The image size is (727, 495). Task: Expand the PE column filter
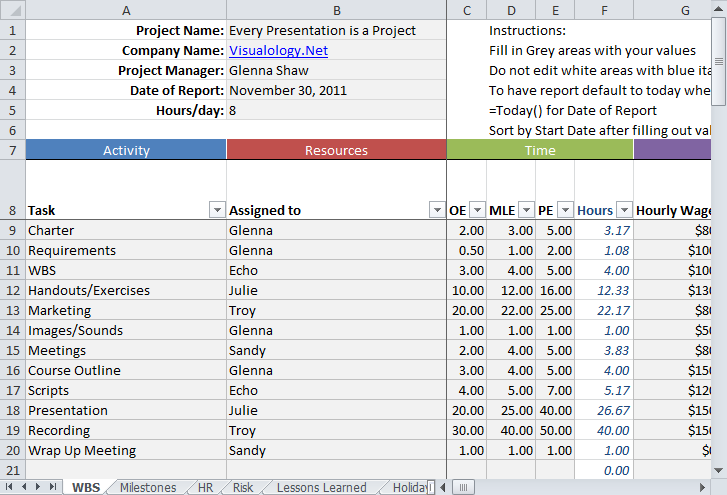[564, 210]
